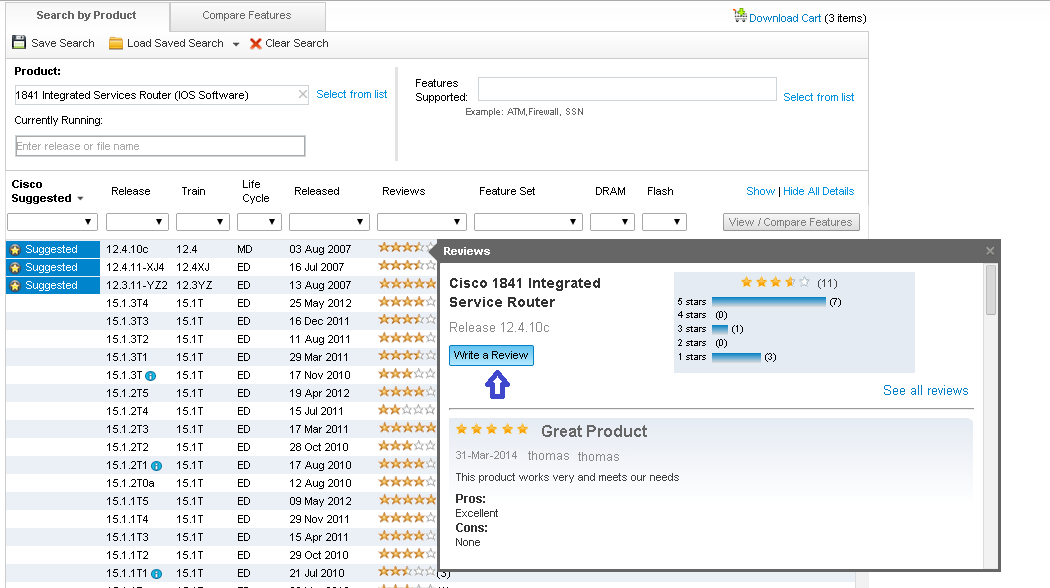Select the 15.1.2T0a release row
Viewport: 1050px width, 588px height.
pos(221,484)
